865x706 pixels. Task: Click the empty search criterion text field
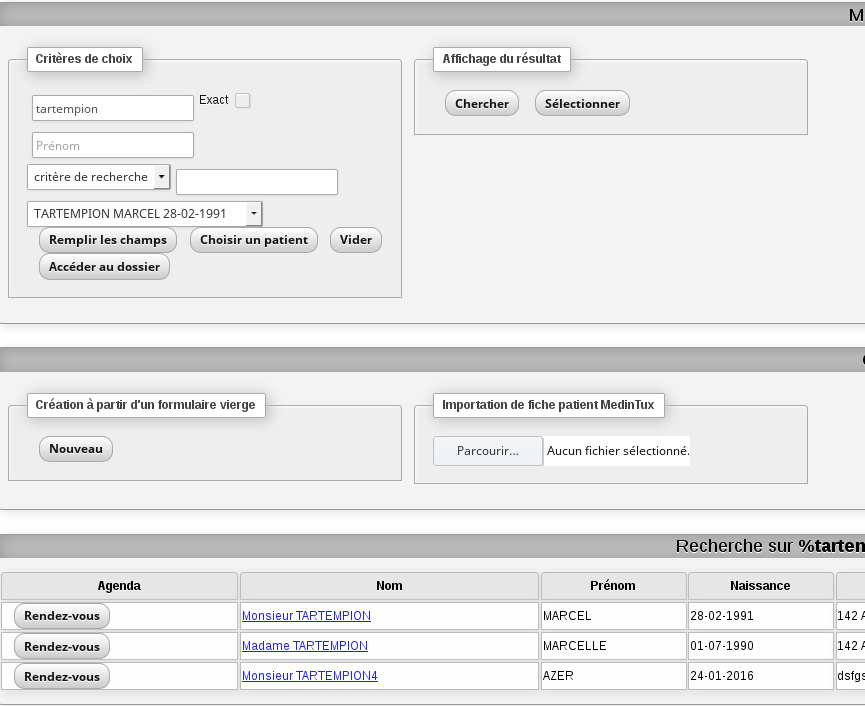click(x=256, y=182)
